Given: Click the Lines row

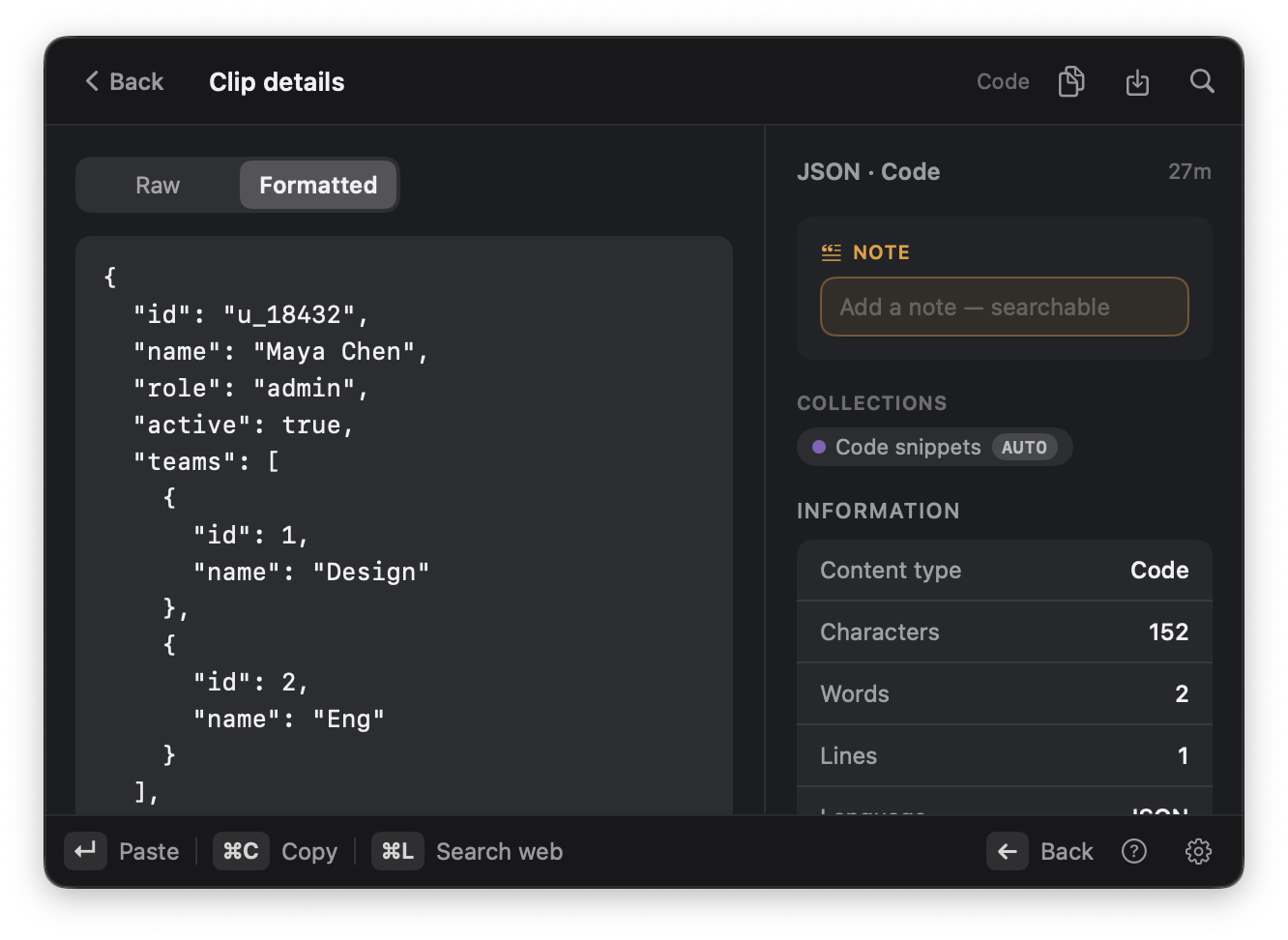Looking at the screenshot, I should click(1004, 756).
